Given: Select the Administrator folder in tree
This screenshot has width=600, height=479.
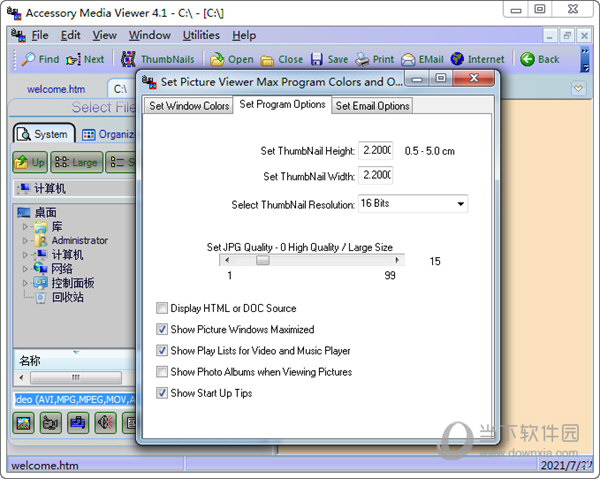Looking at the screenshot, I should pos(80,241).
